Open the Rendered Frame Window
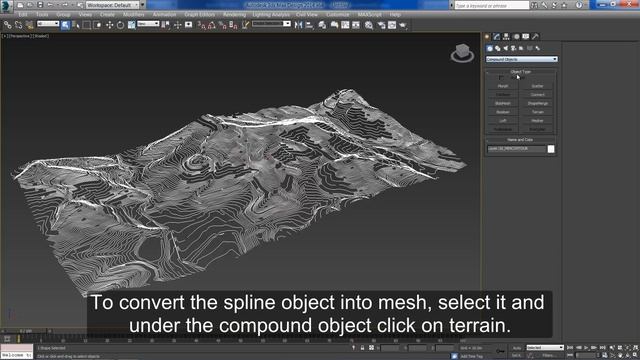 click(x=392, y=25)
